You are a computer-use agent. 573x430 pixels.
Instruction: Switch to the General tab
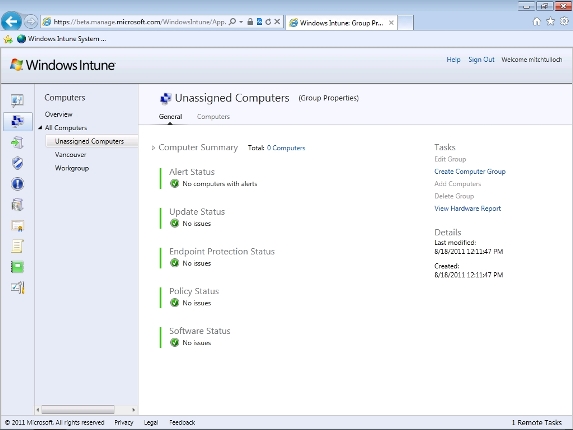[x=170, y=117]
